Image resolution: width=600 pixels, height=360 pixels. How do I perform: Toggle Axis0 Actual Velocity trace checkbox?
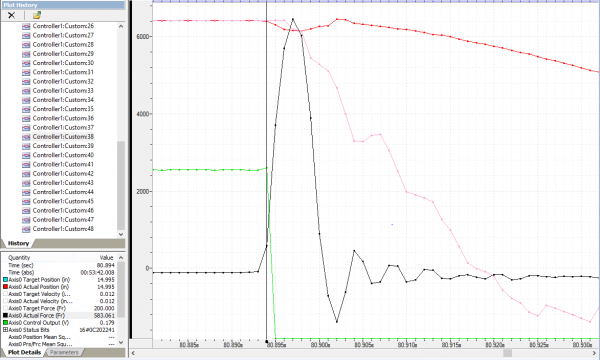point(5,301)
